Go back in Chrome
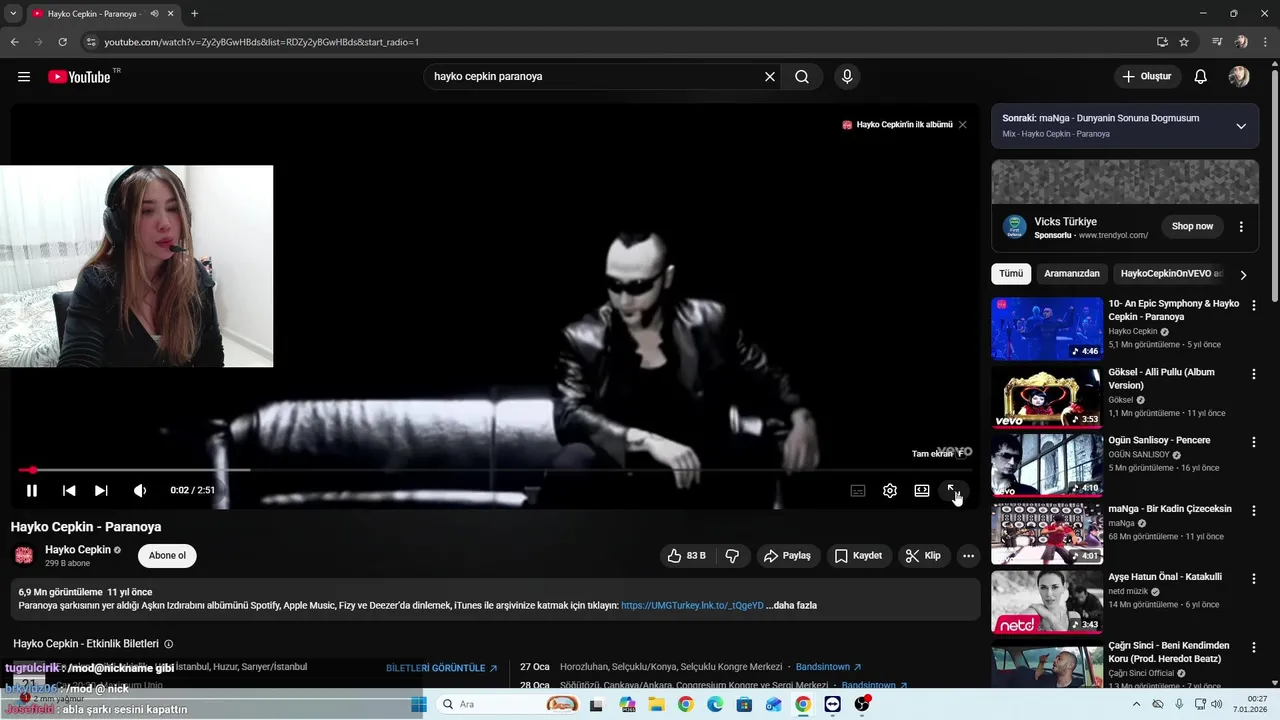Screen dimensions: 1280x720 click(x=14, y=42)
